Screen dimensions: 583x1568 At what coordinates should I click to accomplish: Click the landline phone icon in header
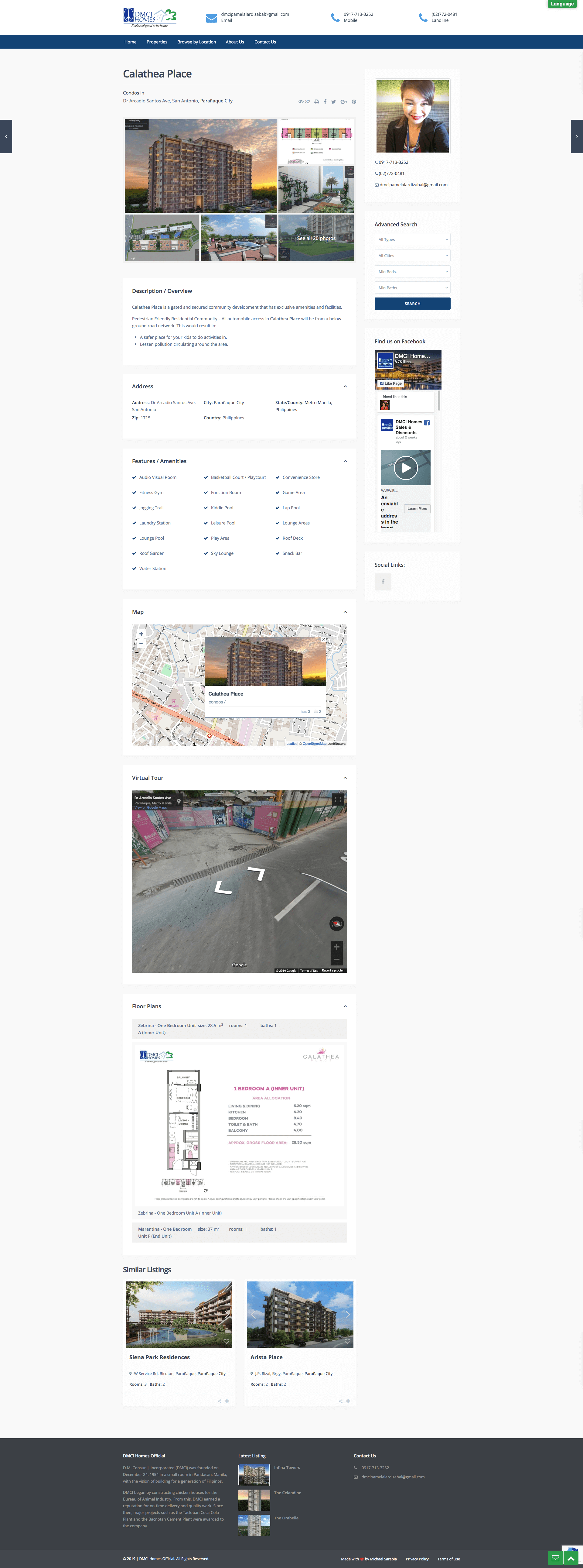coord(423,18)
